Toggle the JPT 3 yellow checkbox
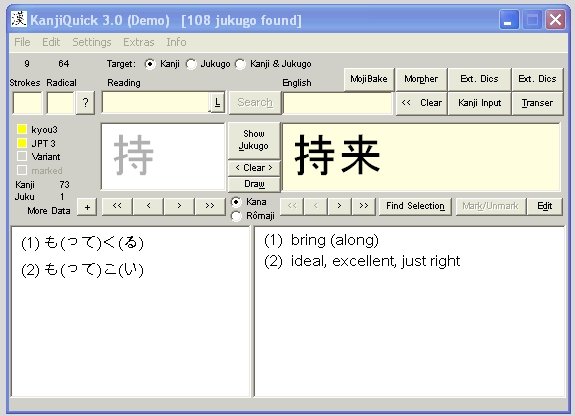575x416 pixels. click(x=22, y=143)
